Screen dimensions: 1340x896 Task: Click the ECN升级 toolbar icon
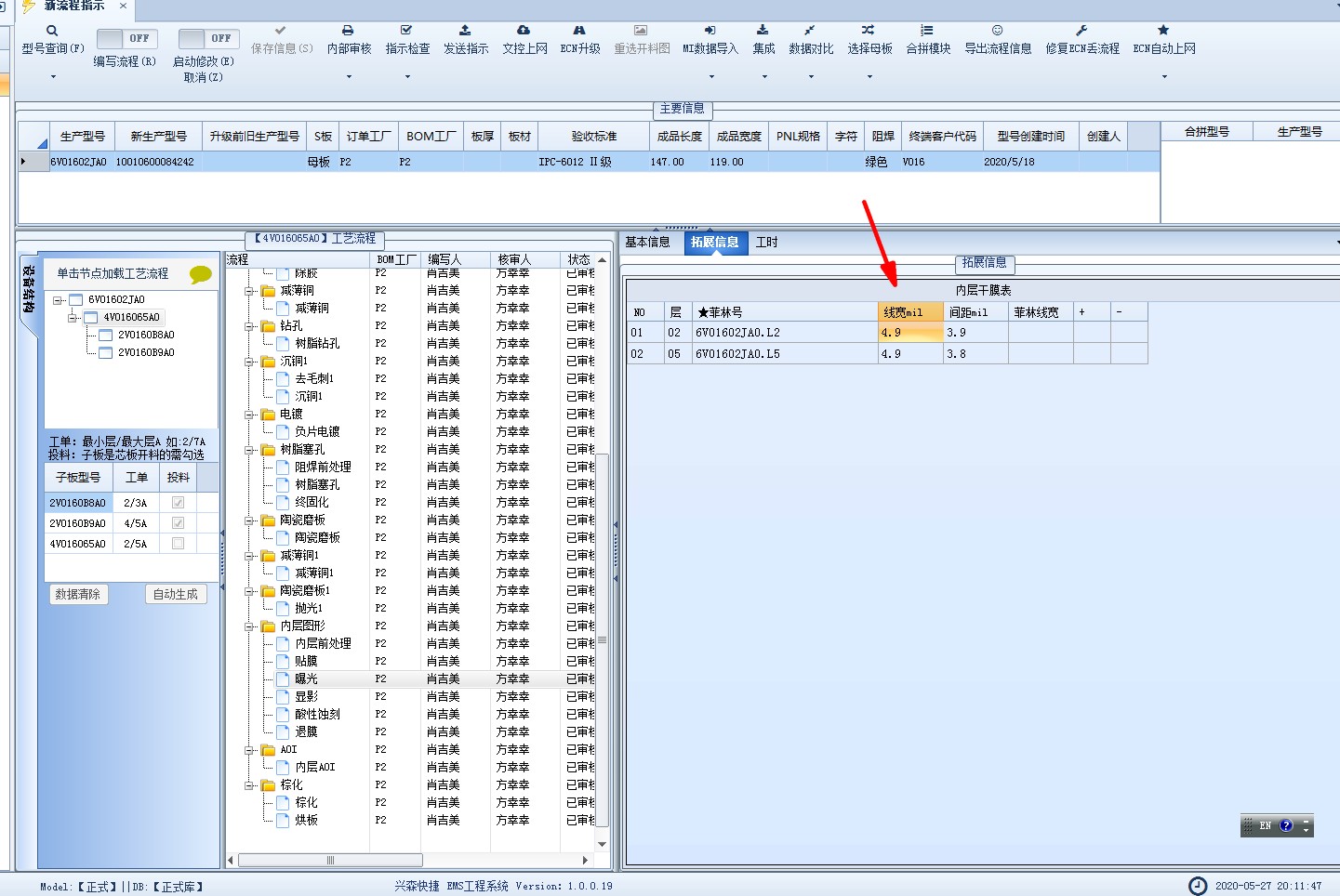580,31
